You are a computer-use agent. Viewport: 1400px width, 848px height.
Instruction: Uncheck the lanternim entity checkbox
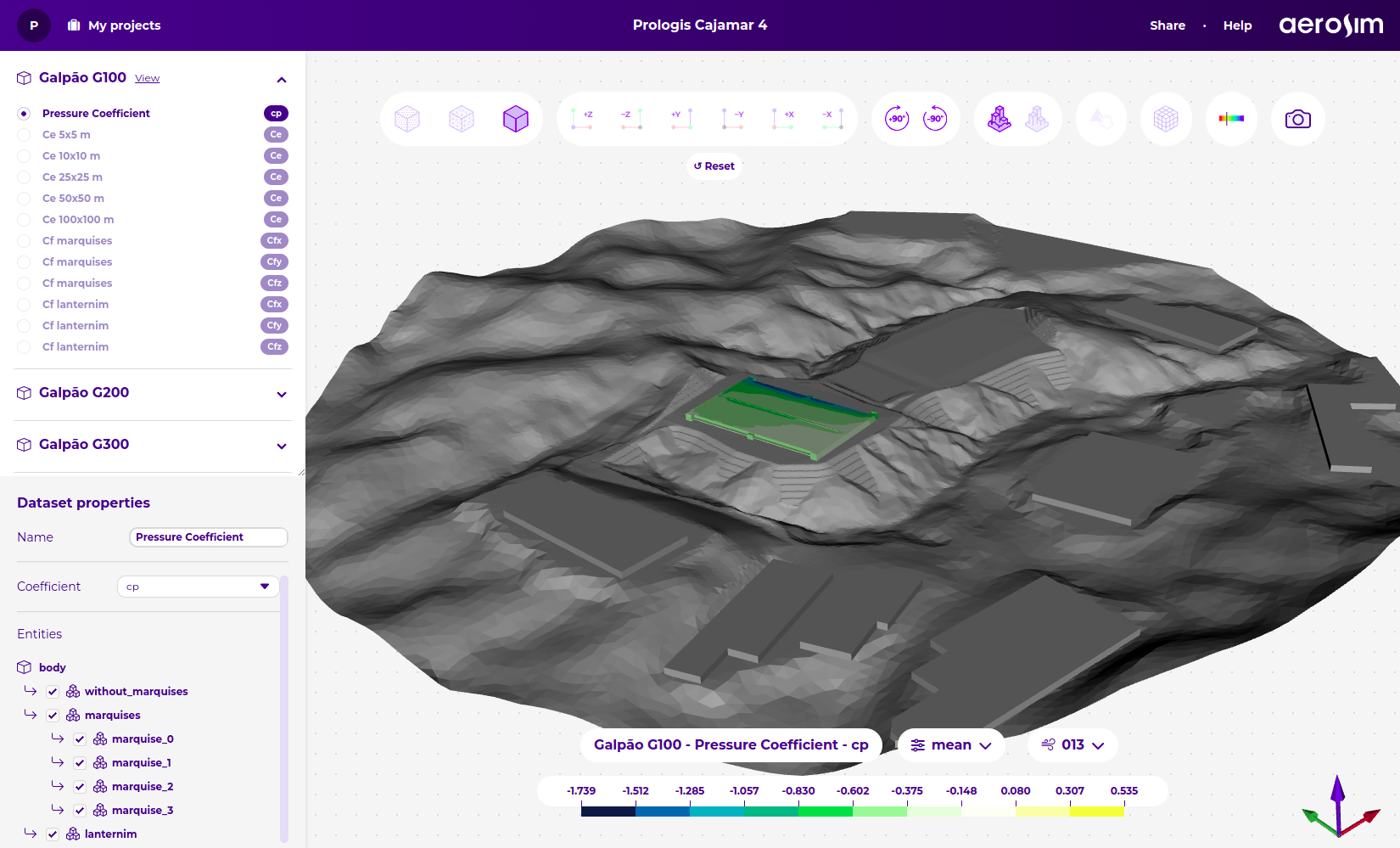[53, 834]
